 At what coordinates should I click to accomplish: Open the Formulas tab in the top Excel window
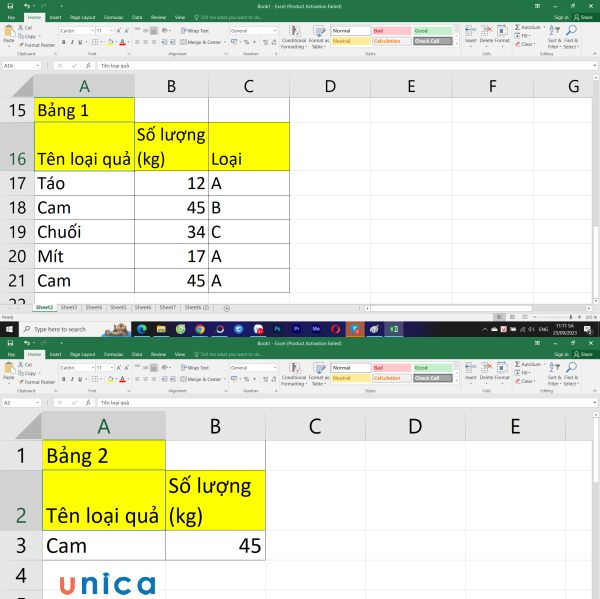point(114,17)
